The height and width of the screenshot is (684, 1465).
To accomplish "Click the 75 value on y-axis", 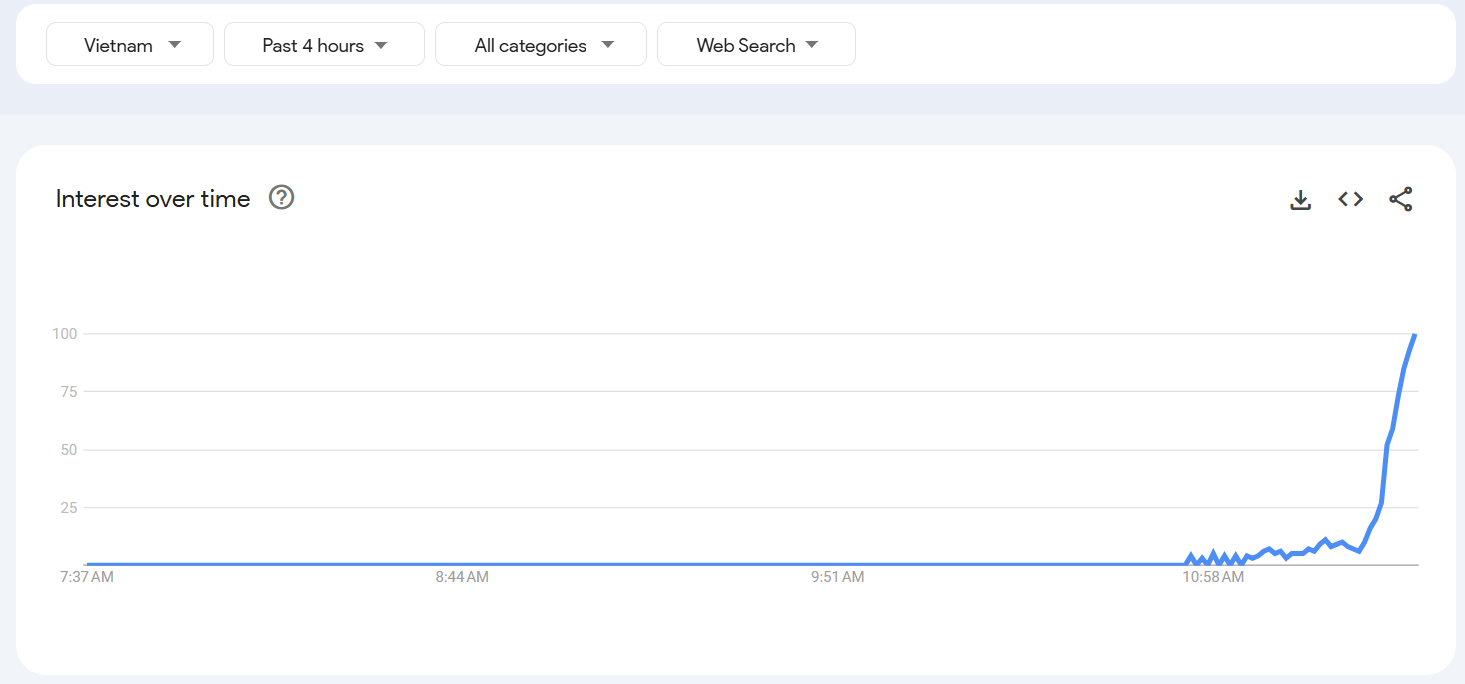I will click(68, 392).
